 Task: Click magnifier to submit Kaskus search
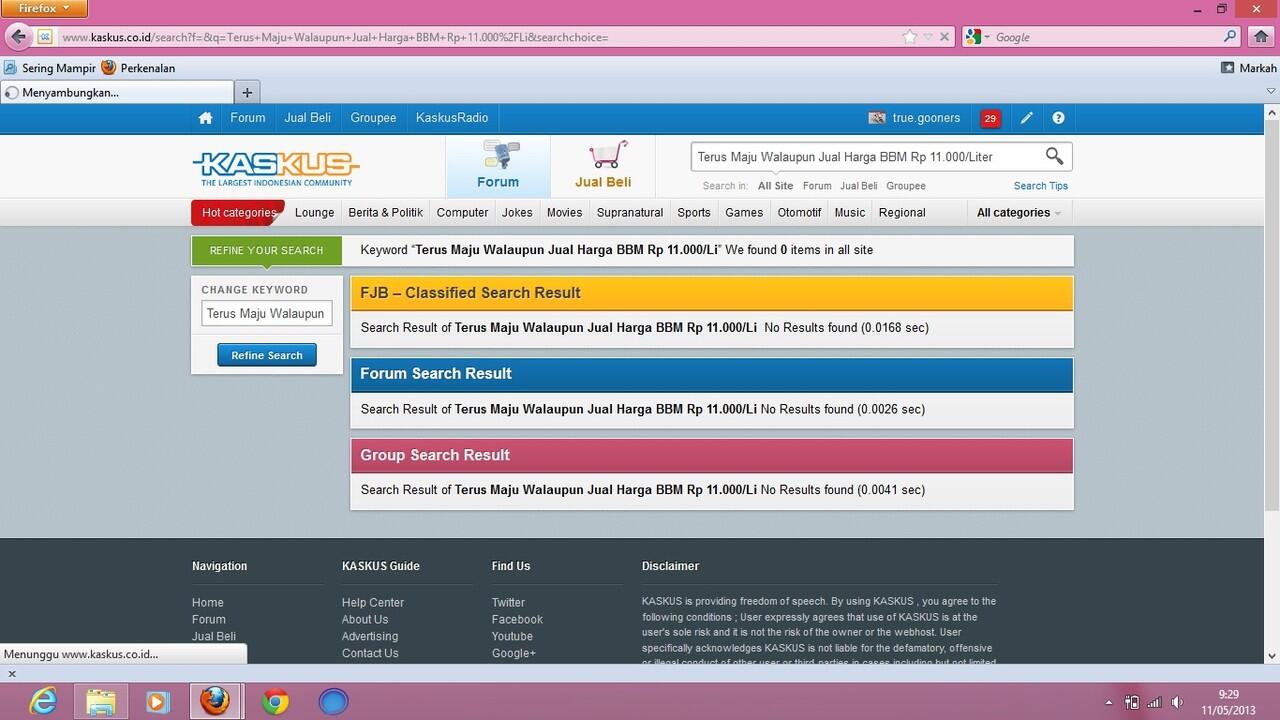pyautogui.click(x=1054, y=156)
